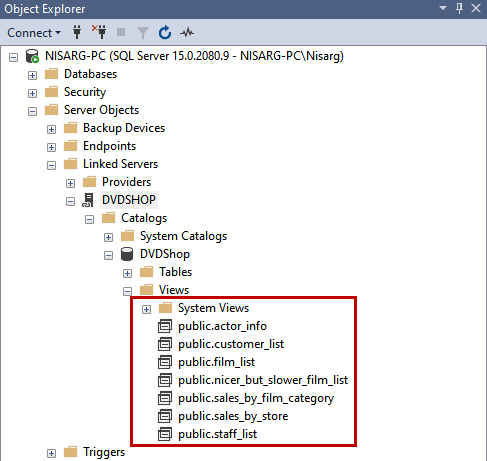Collapse the Linked Servers node
The width and height of the screenshot is (487, 461).
click(51, 165)
